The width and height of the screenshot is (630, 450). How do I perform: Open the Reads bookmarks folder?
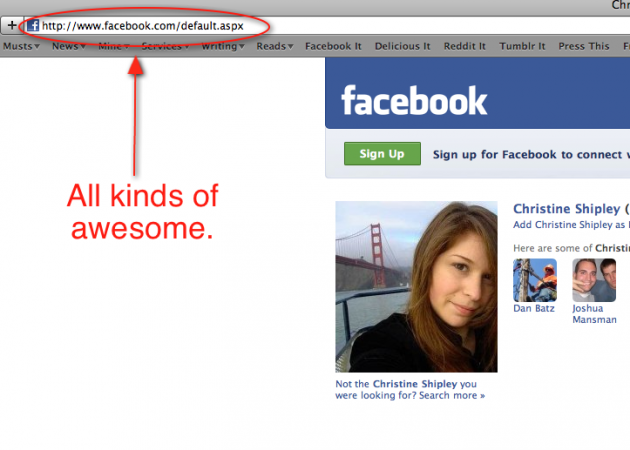(275, 46)
